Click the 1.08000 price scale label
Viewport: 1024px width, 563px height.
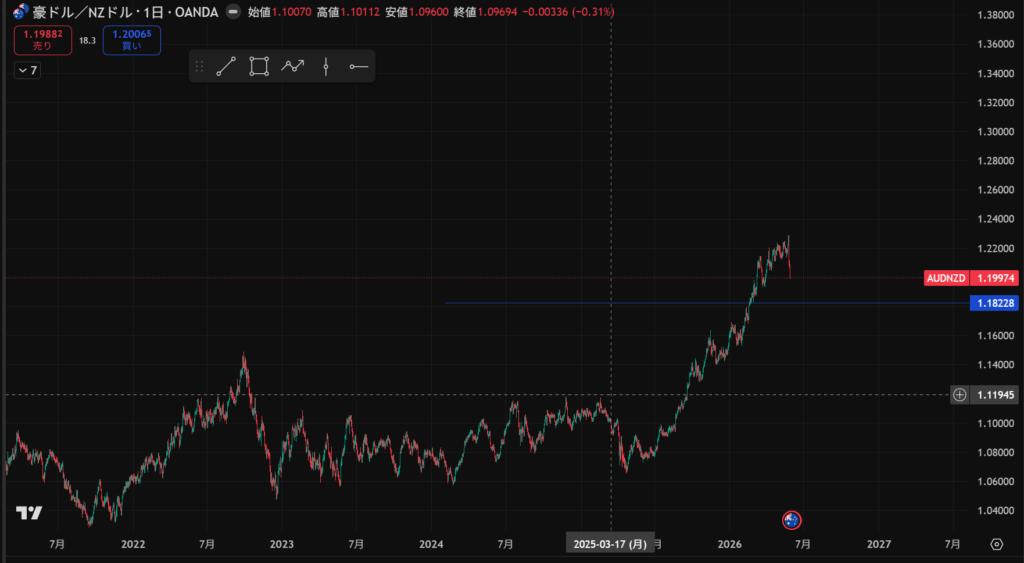point(995,452)
